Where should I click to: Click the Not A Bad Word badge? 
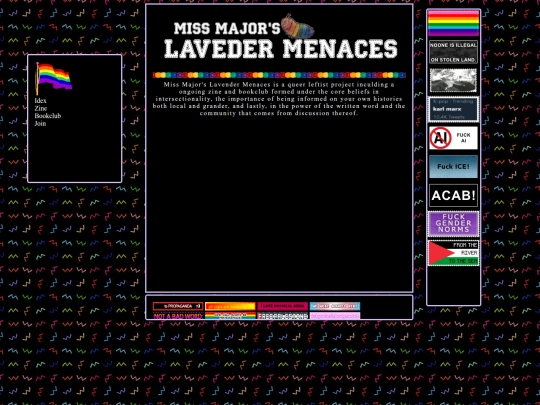(178, 316)
